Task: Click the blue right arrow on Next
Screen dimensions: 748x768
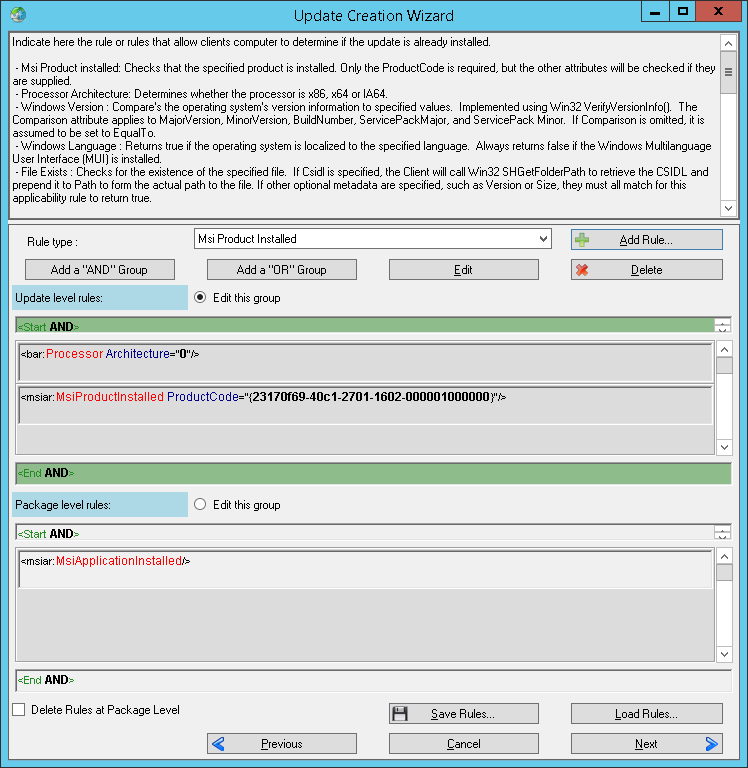Action: point(712,744)
